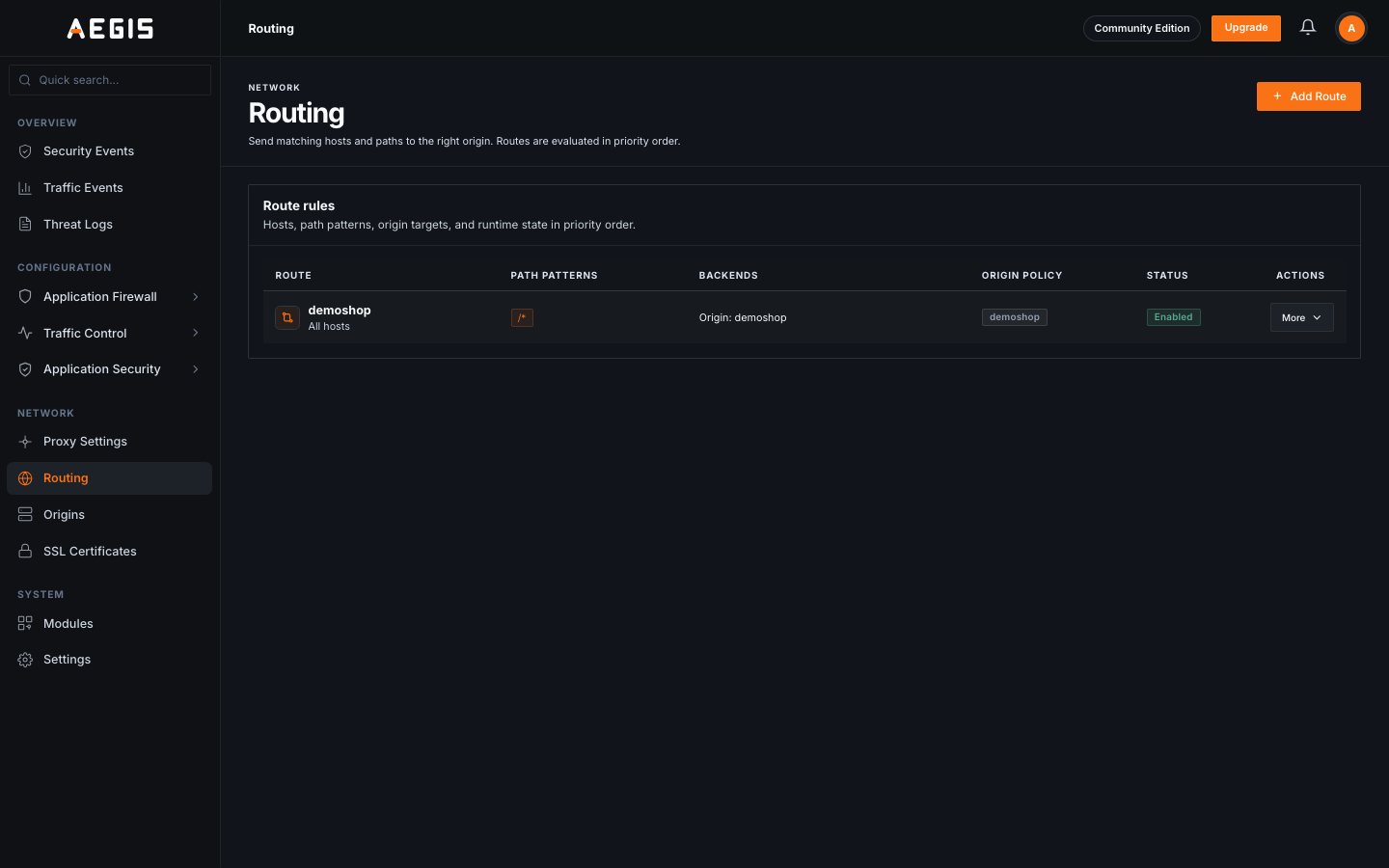
Task: Go to Threat Logs
Action: [x=109, y=225]
